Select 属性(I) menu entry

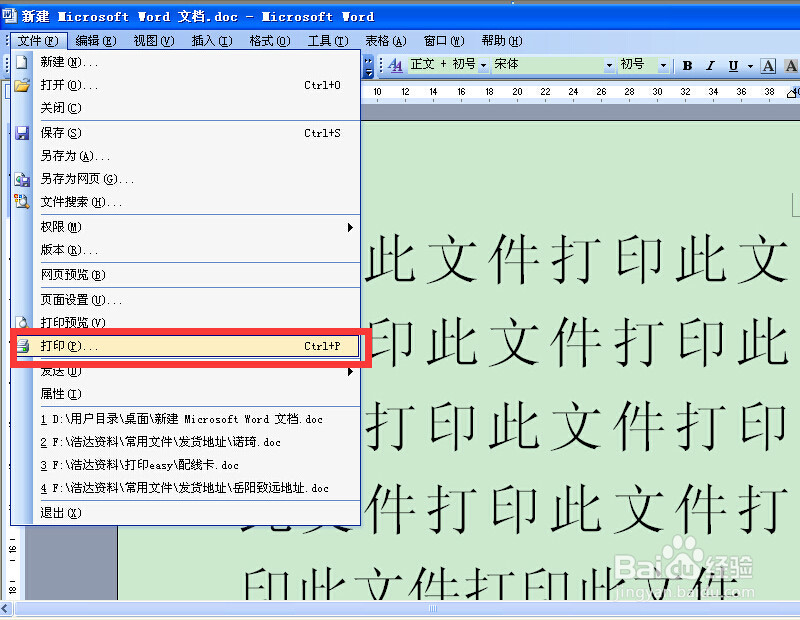click(186, 394)
